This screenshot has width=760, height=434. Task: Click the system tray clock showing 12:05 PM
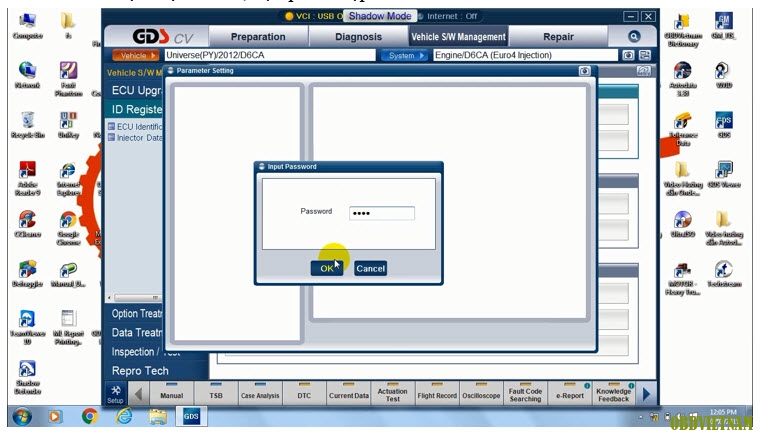coord(723,412)
